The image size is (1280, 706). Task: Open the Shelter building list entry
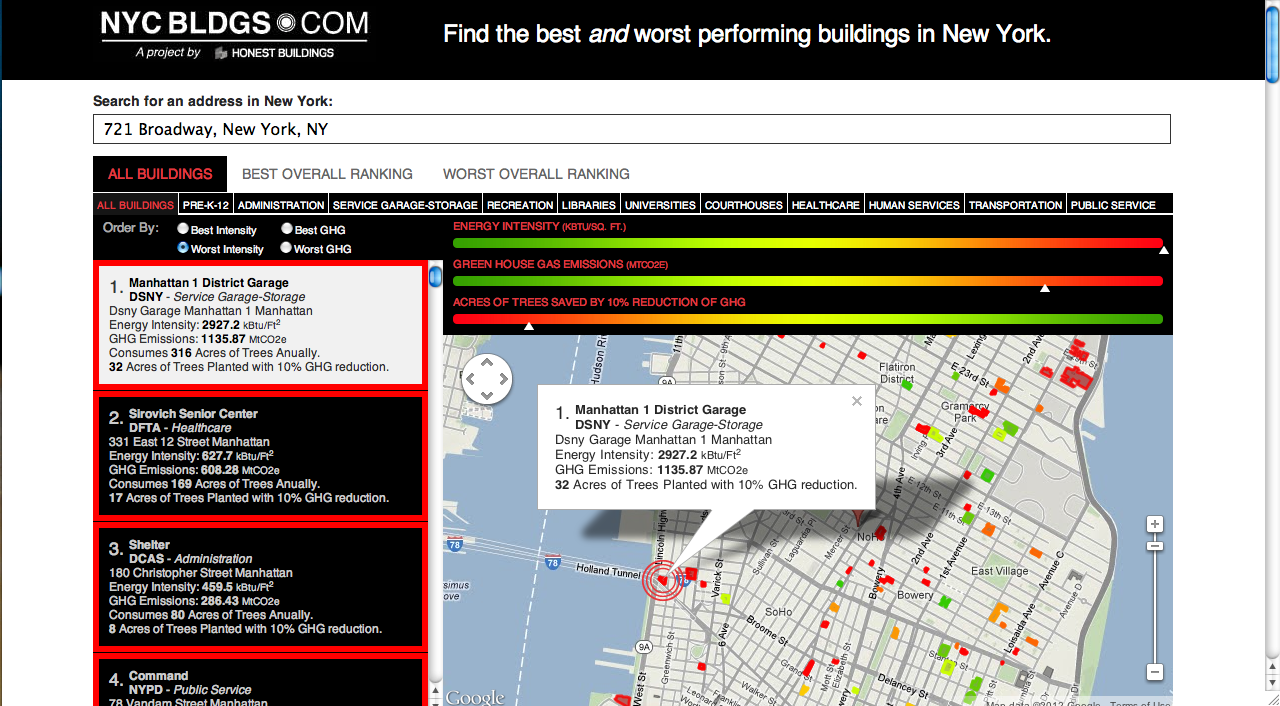(260, 587)
